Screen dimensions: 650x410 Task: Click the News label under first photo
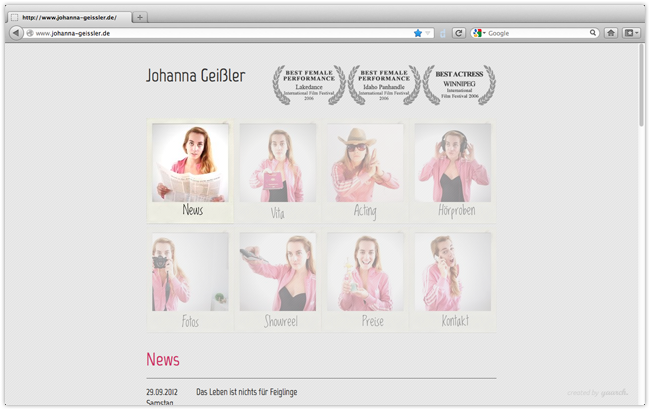[x=193, y=210]
